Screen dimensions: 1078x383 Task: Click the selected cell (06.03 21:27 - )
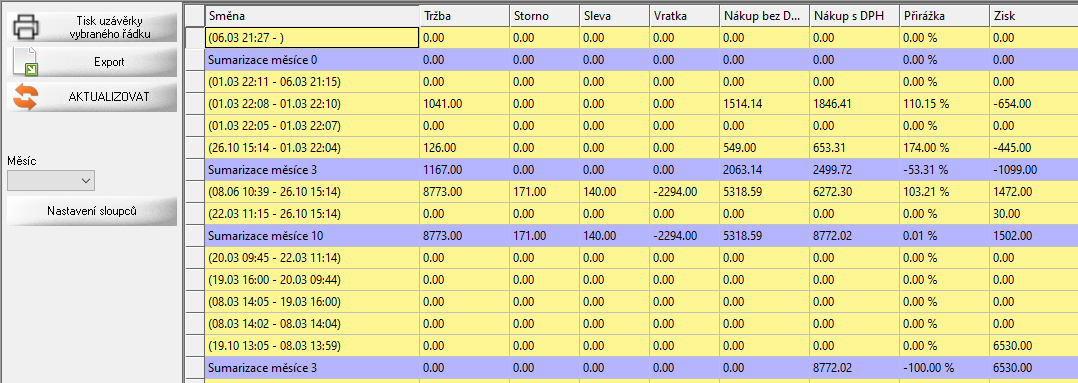(312, 38)
